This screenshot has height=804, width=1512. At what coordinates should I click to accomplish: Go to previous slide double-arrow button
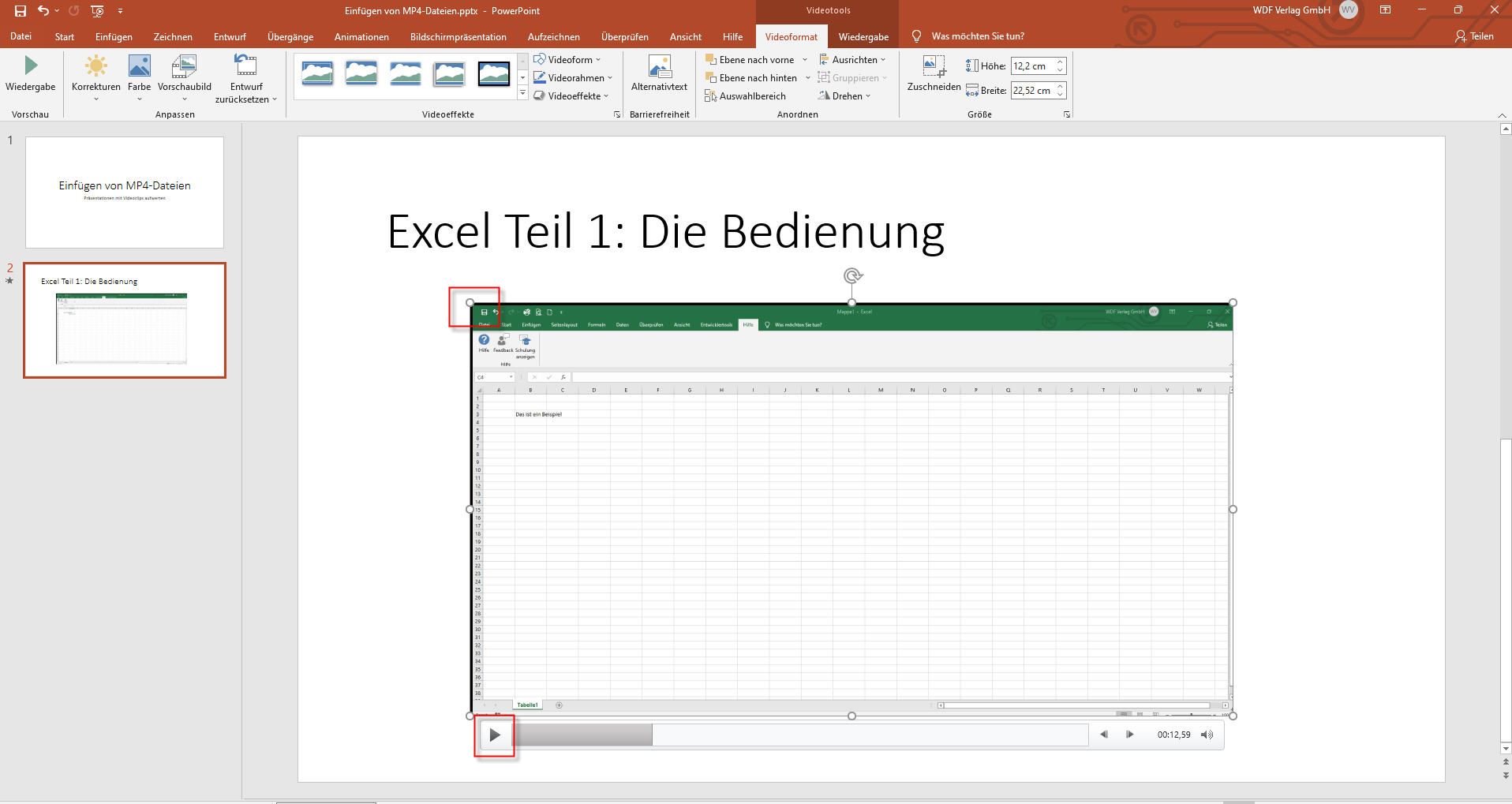1506,763
